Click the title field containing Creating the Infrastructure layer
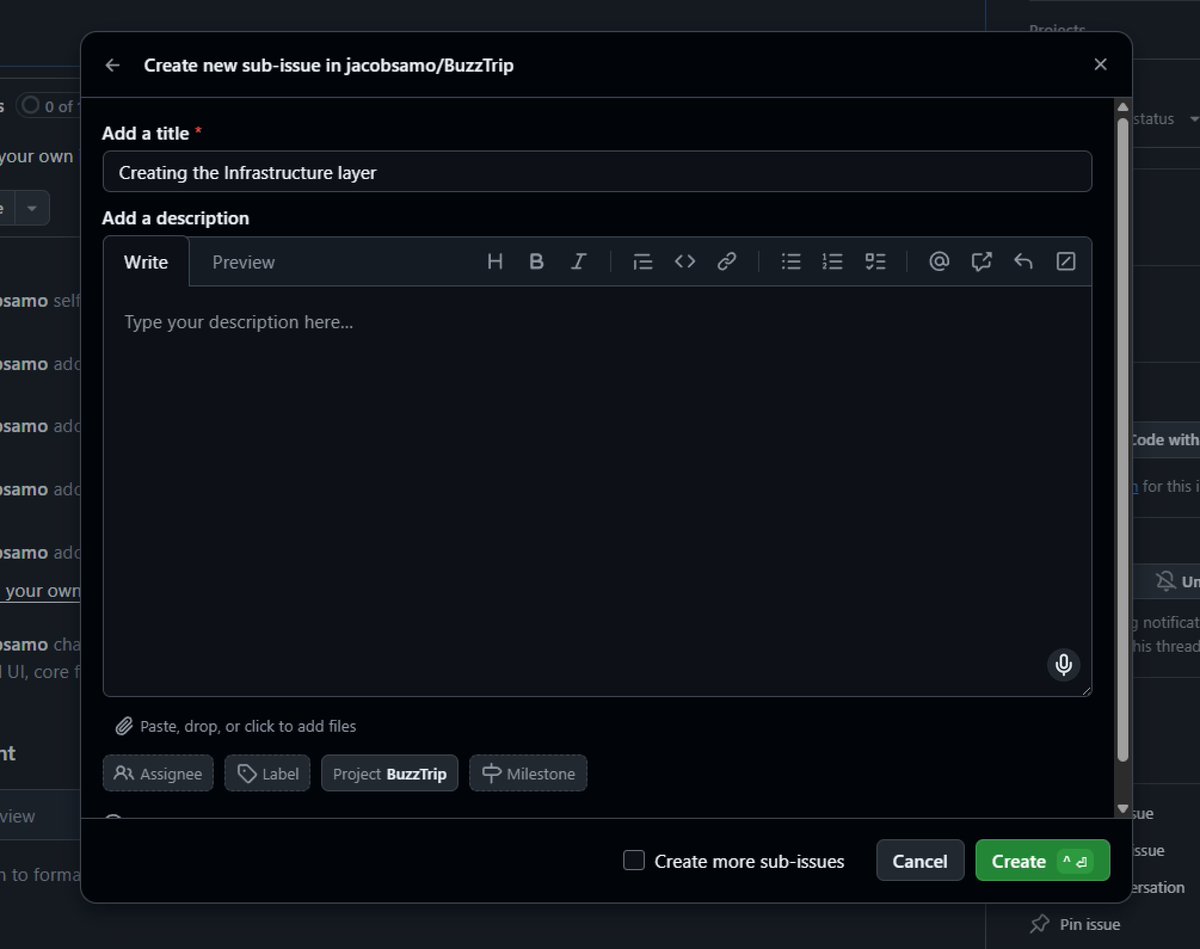Screen dimensions: 1200x949 597,171
